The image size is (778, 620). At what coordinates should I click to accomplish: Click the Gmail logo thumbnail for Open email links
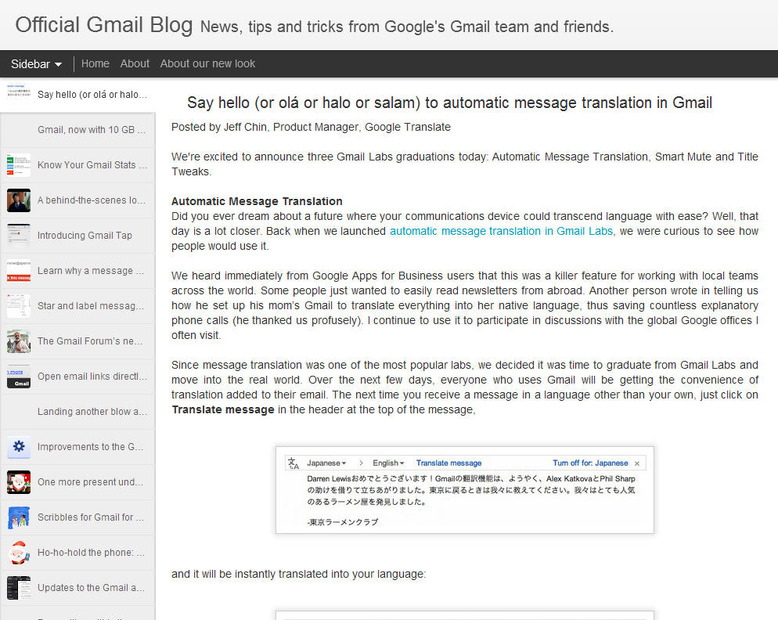point(19,376)
